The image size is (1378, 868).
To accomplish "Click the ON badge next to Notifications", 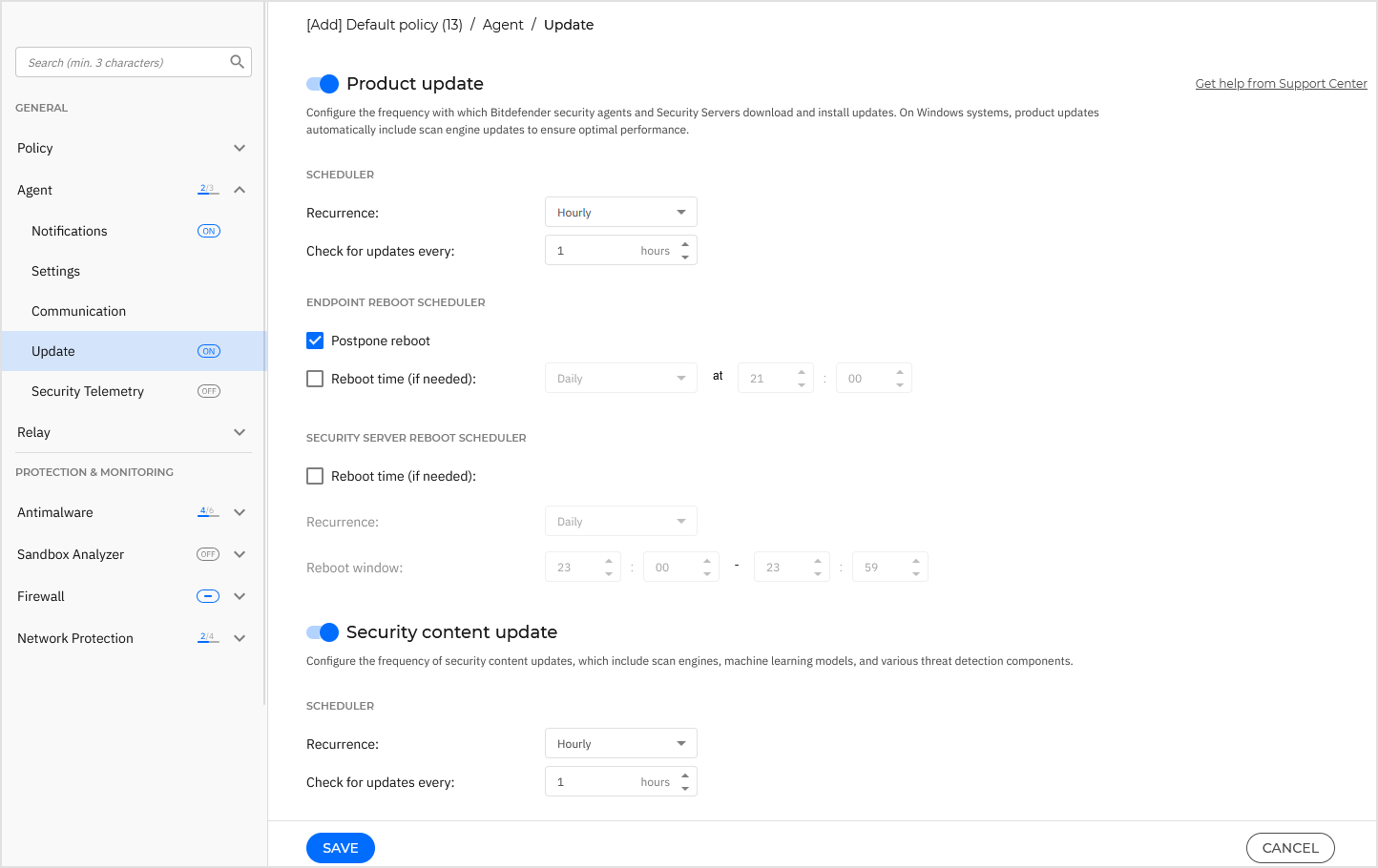I will 208,230.
